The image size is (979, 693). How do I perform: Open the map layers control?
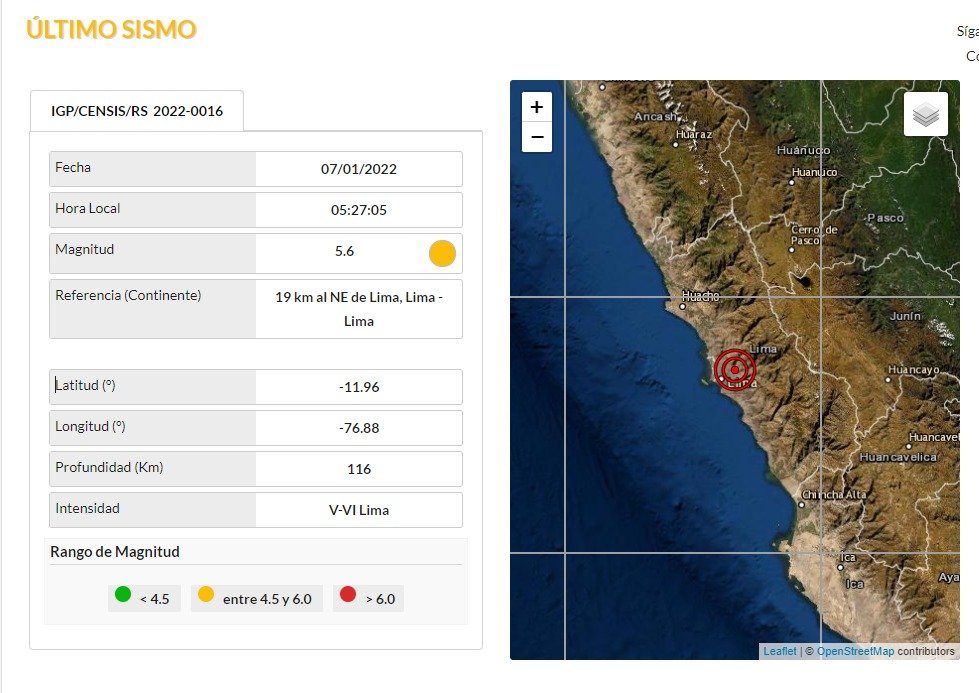[x=926, y=114]
